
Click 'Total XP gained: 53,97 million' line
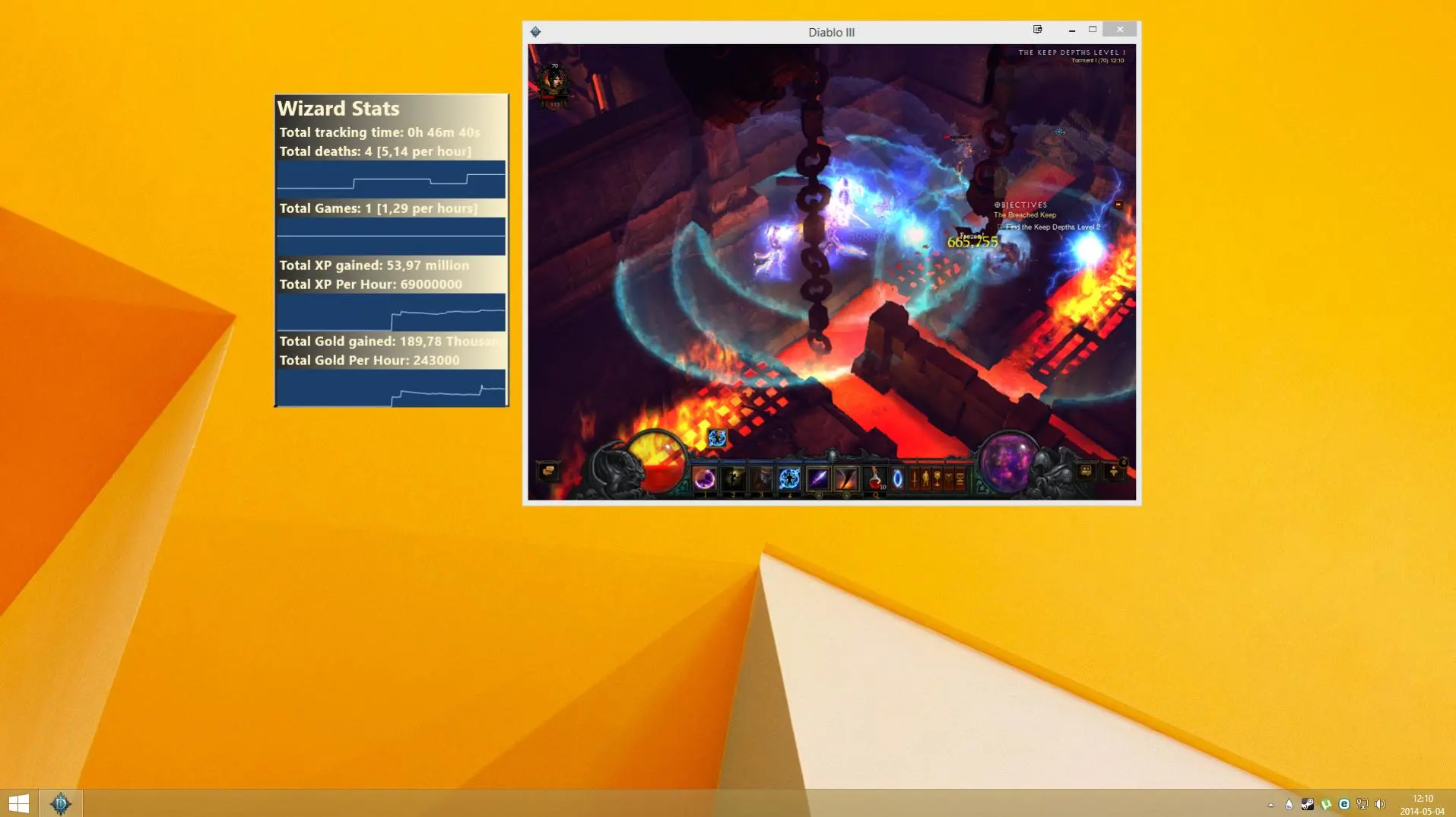point(374,265)
